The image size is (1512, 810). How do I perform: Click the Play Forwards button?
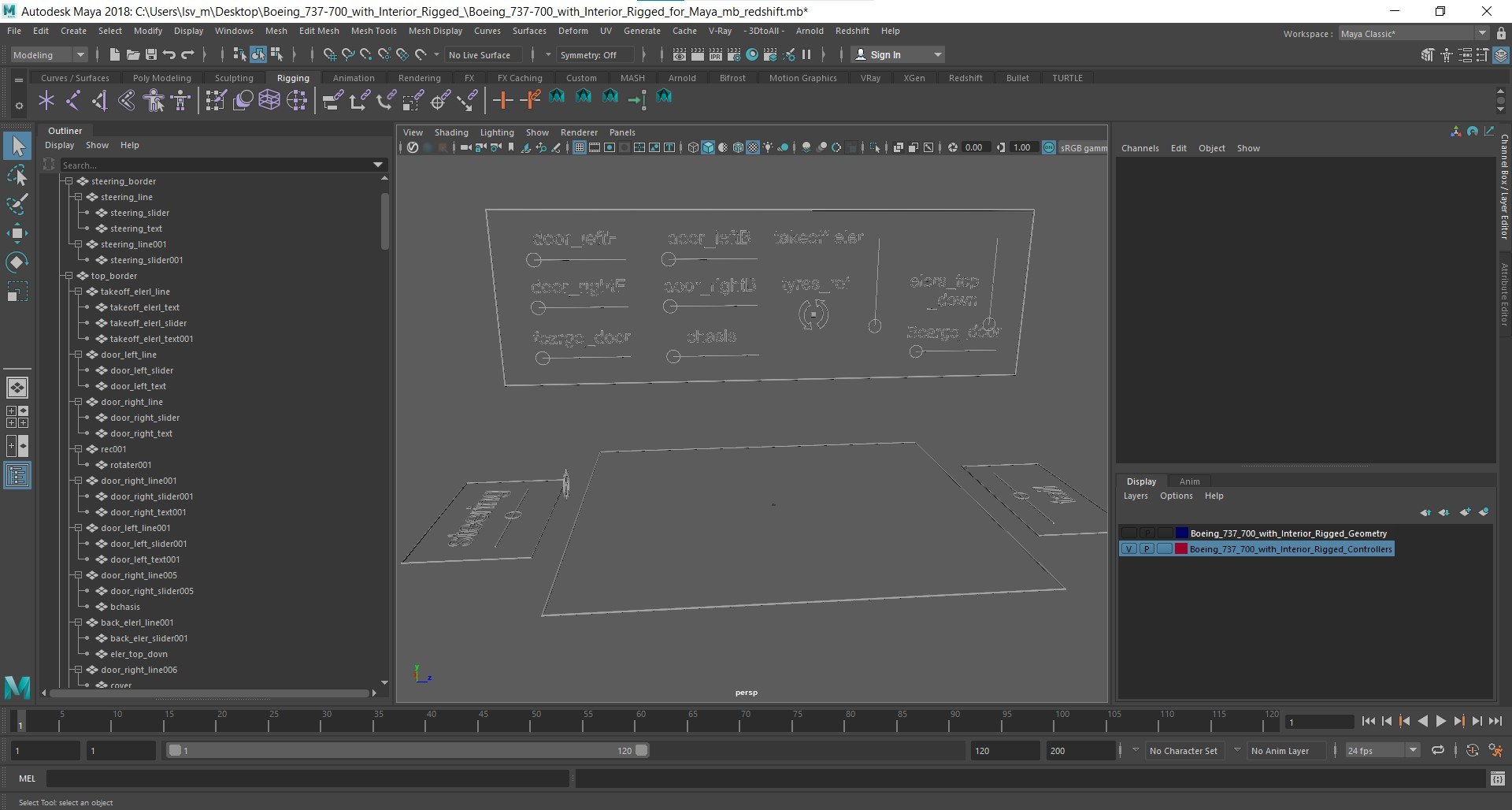point(1441,721)
